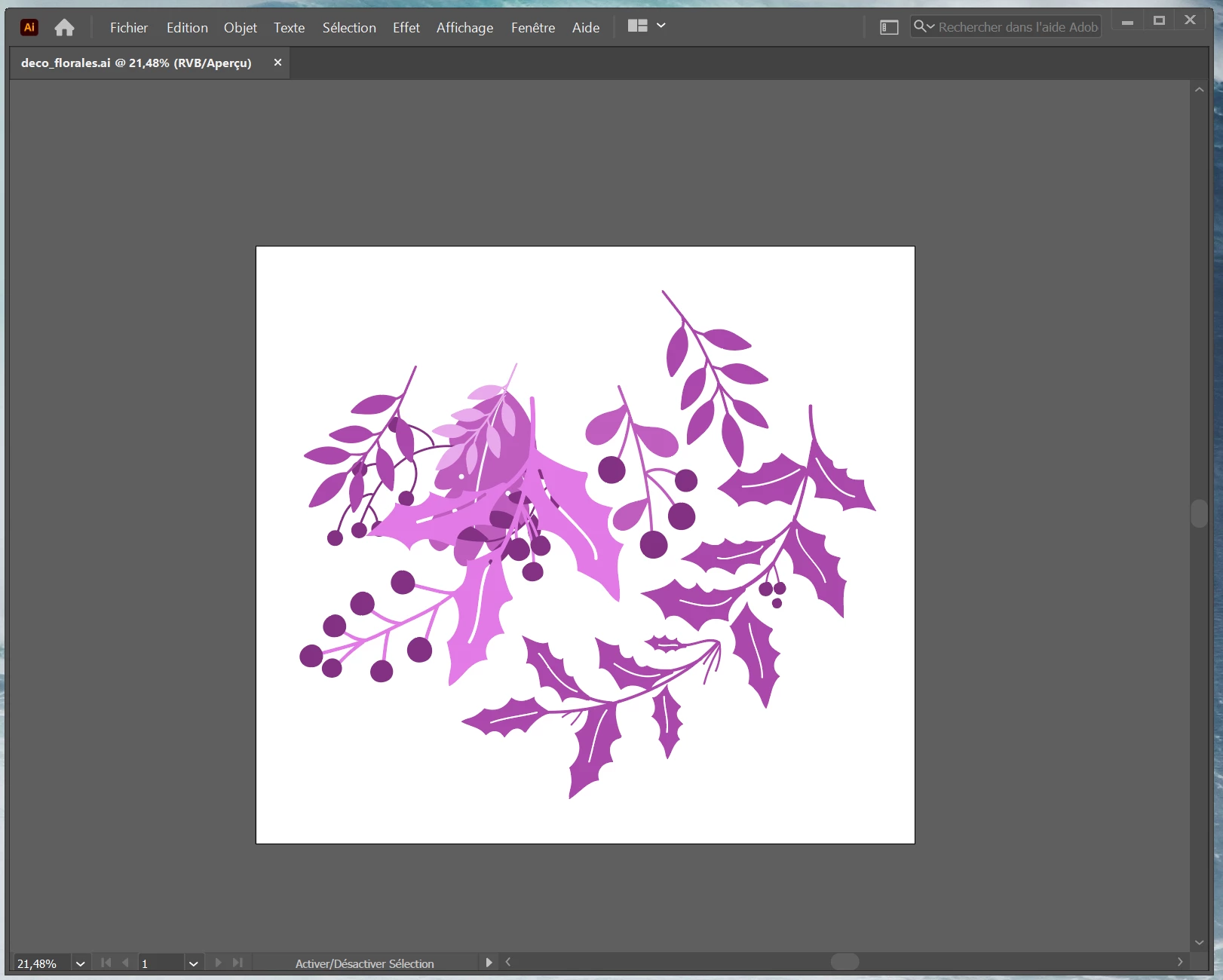Image resolution: width=1223 pixels, height=980 pixels.
Task: Click the horizontal scrollbar thumb
Action: (x=844, y=962)
